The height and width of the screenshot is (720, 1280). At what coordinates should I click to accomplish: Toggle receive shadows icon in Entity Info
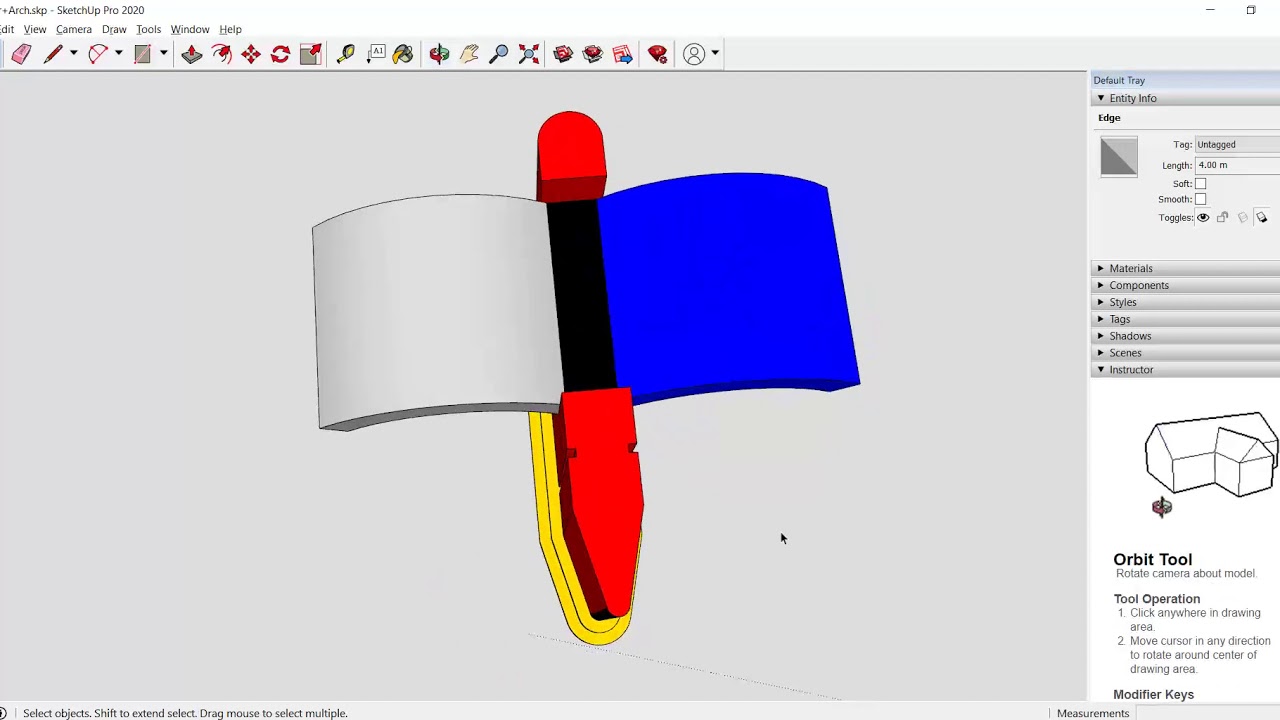(1242, 217)
